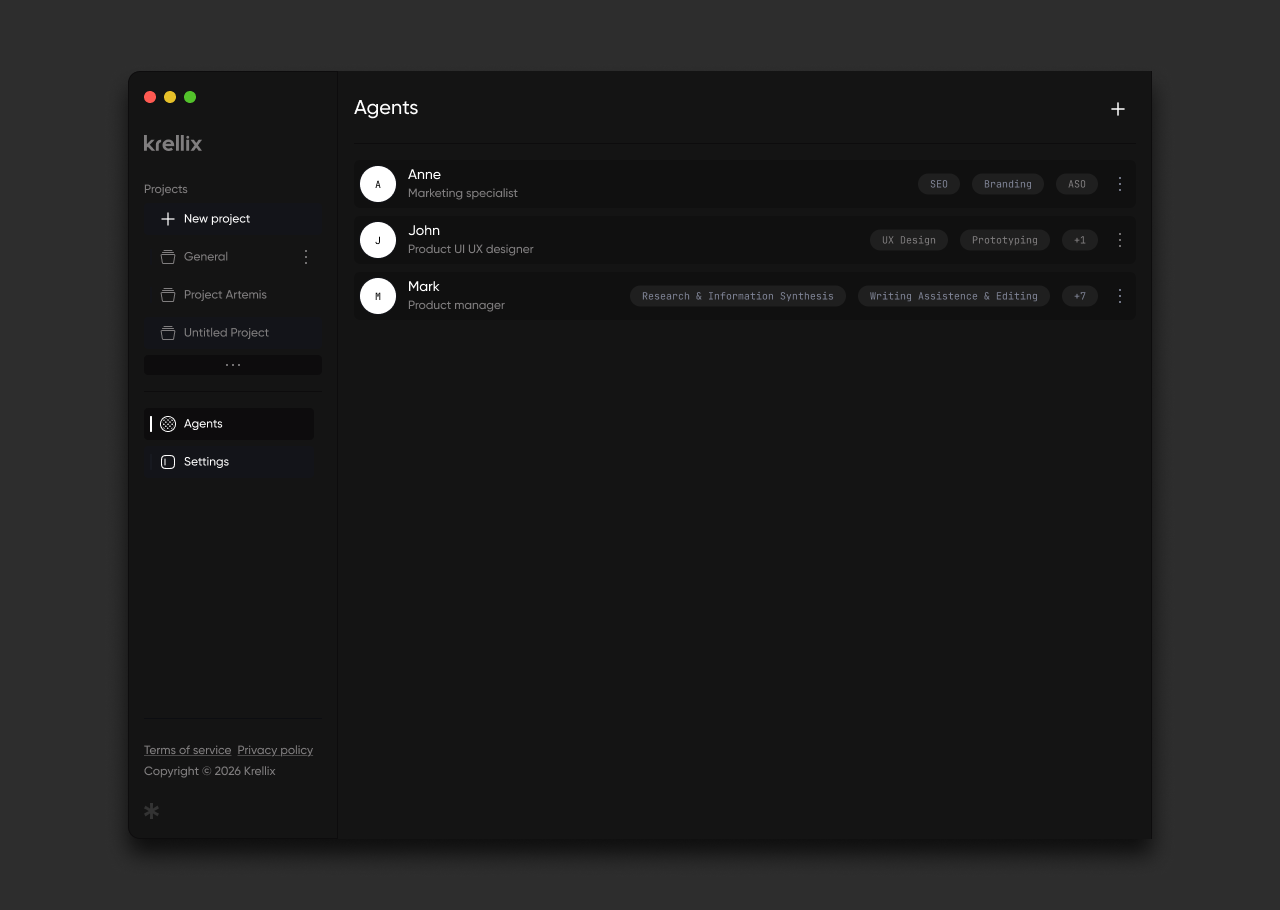
Task: Click the plus icon to add agent
Action: click(x=1118, y=109)
